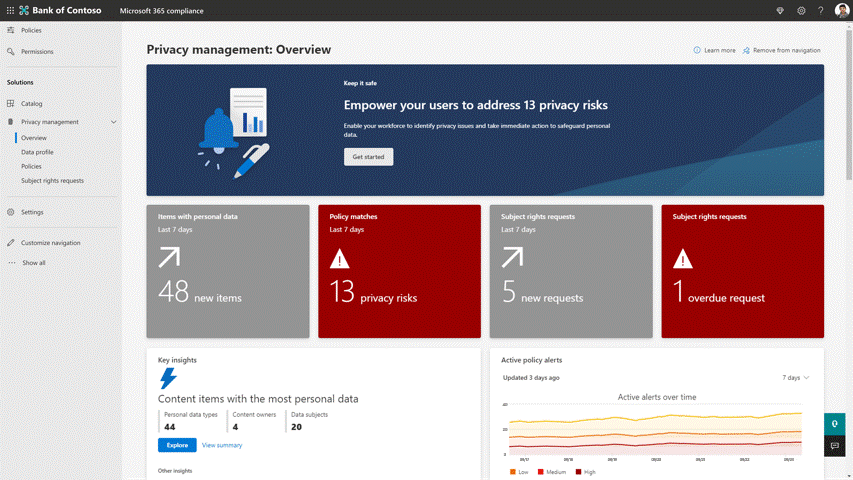Collapse the Privacy management section chevron
Image resolution: width=853 pixels, height=480 pixels.
[x=113, y=122]
